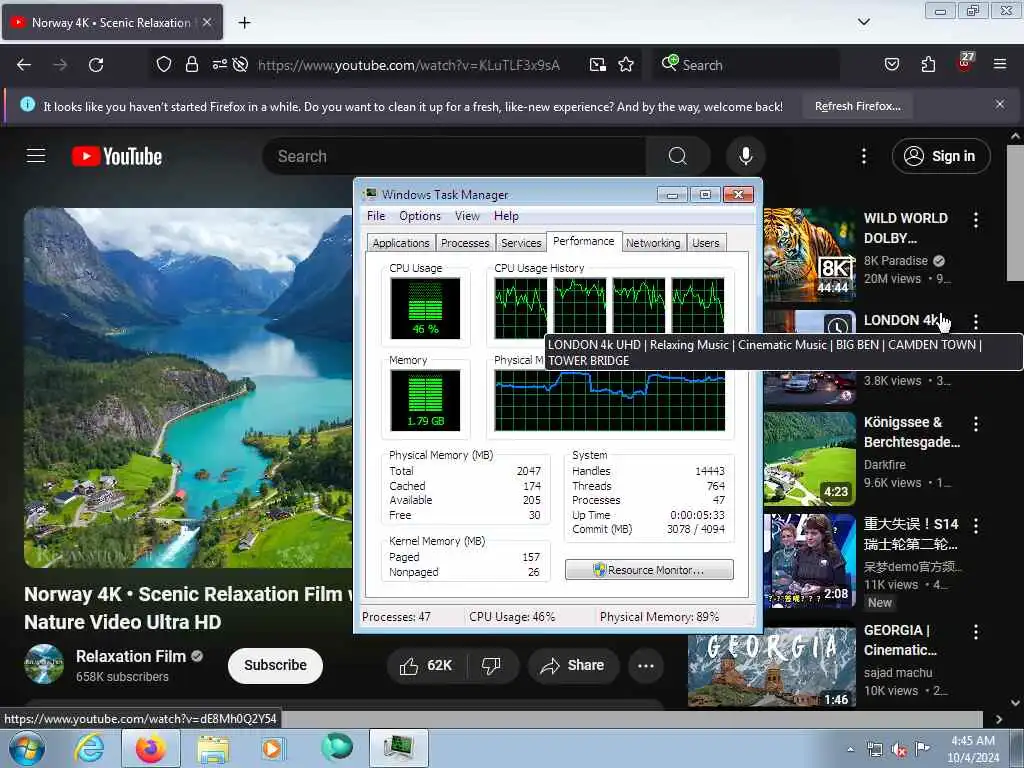Click the Sign in button

click(x=941, y=156)
